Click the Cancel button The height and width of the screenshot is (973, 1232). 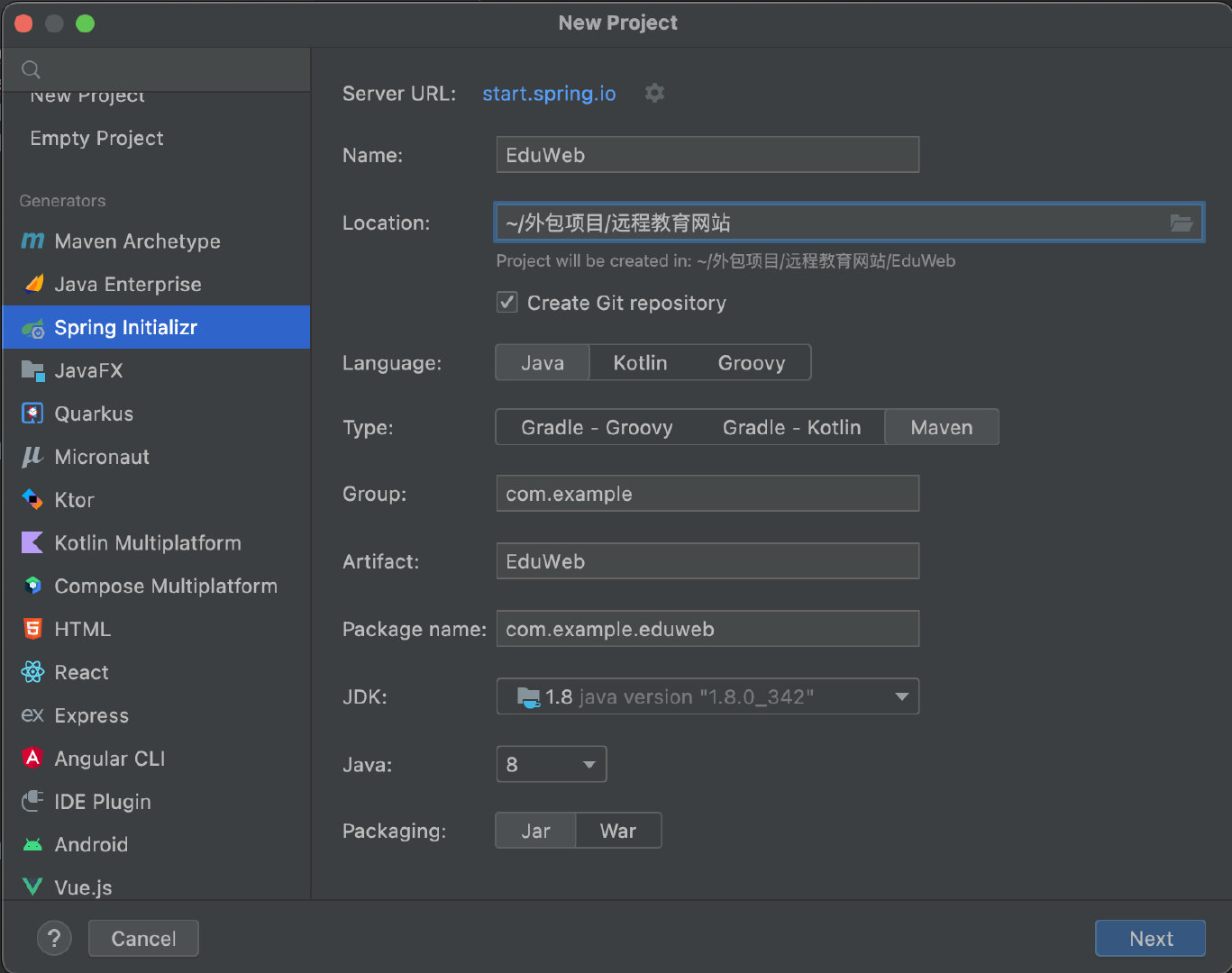(143, 938)
